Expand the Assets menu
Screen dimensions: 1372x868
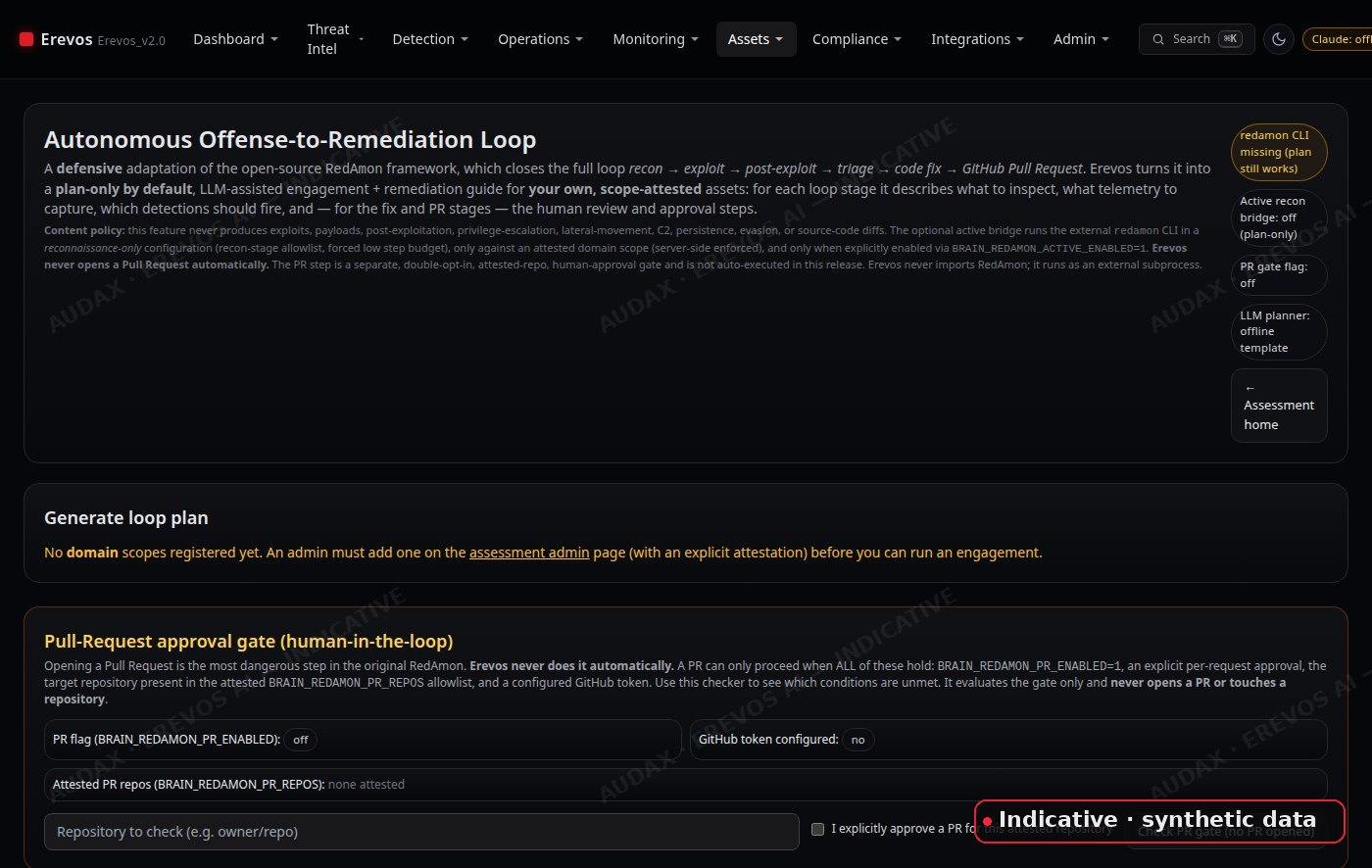[x=756, y=39]
